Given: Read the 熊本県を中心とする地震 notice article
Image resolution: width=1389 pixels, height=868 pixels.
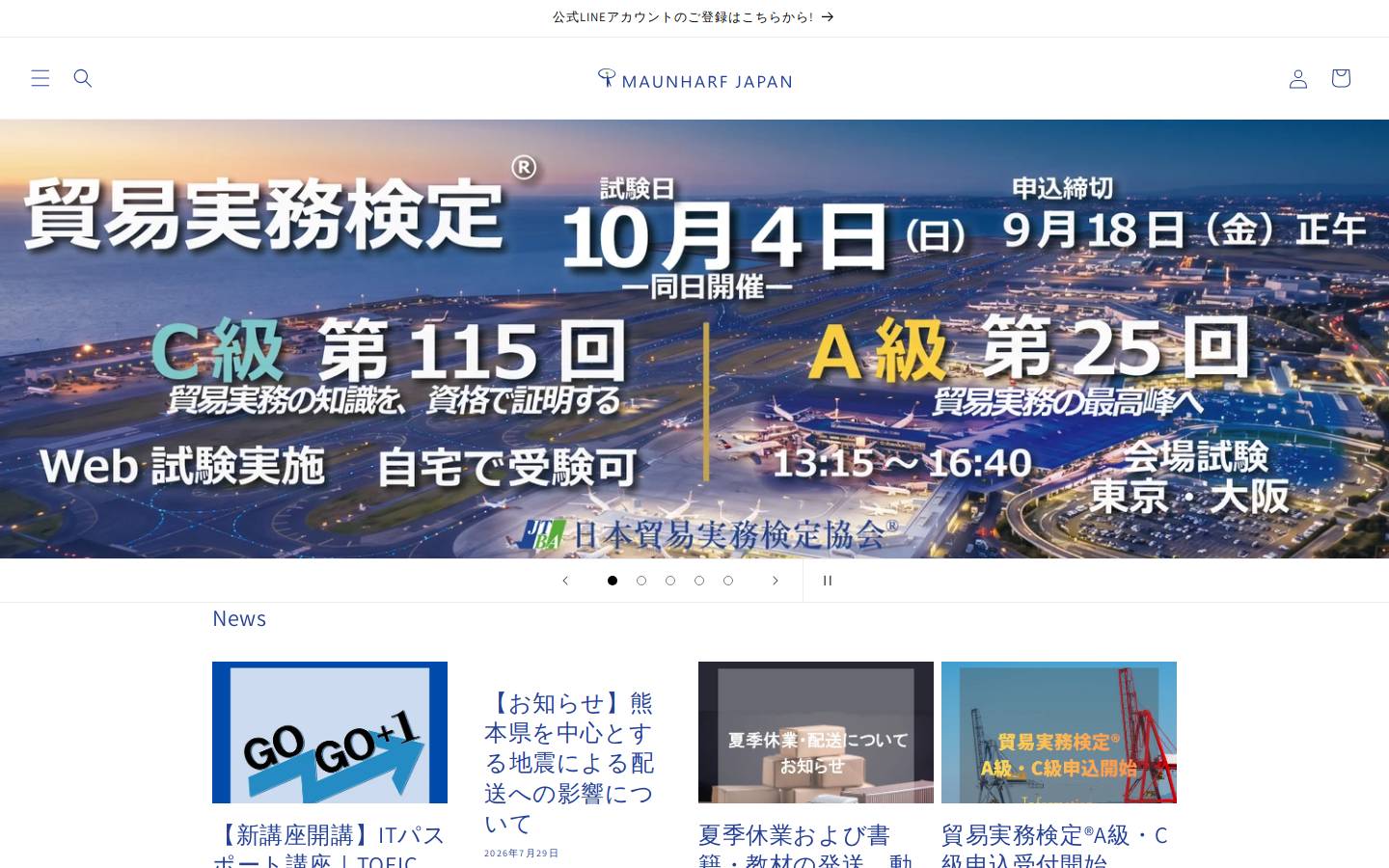Looking at the screenshot, I should (x=569, y=763).
